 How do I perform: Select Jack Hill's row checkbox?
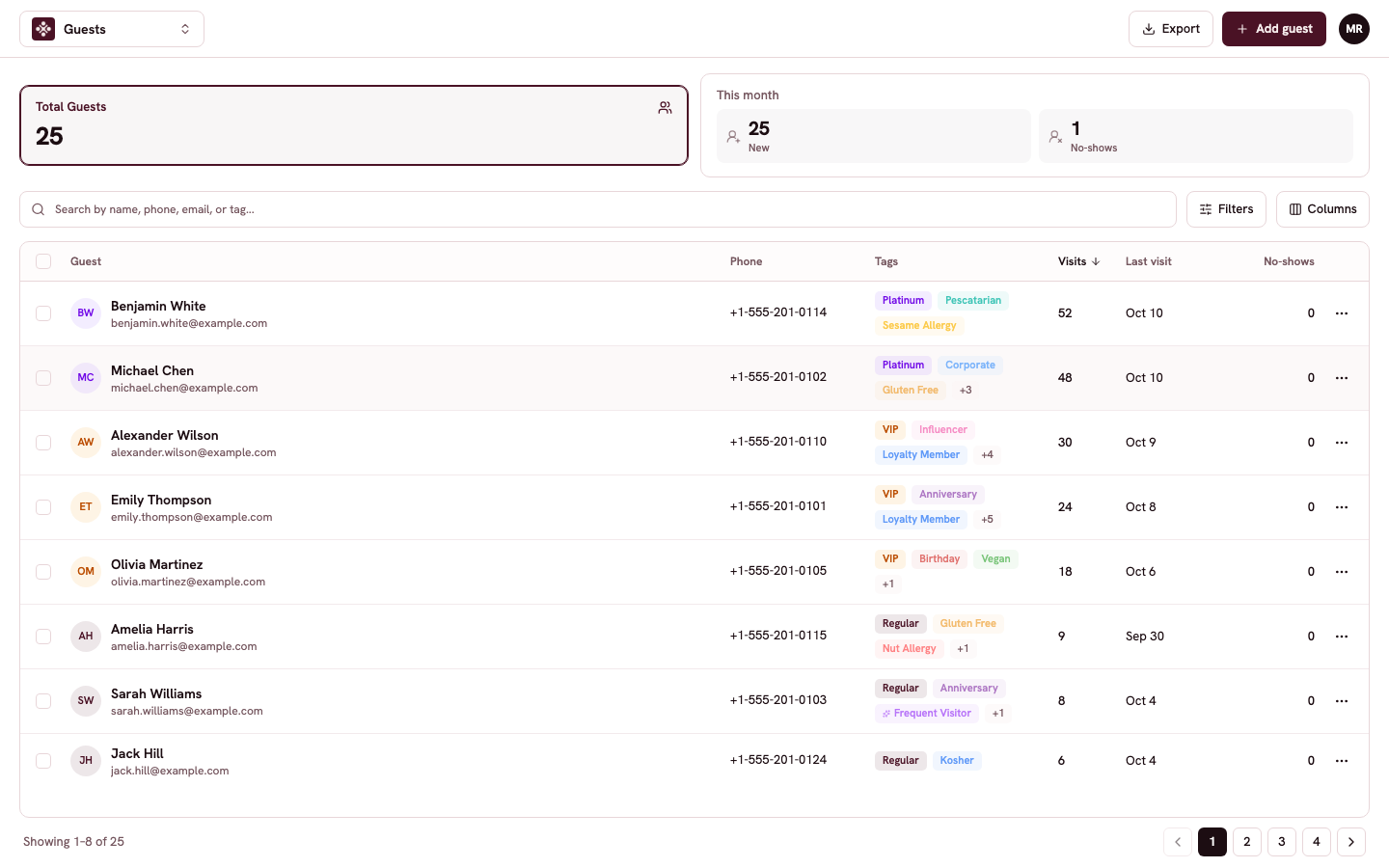tap(43, 761)
